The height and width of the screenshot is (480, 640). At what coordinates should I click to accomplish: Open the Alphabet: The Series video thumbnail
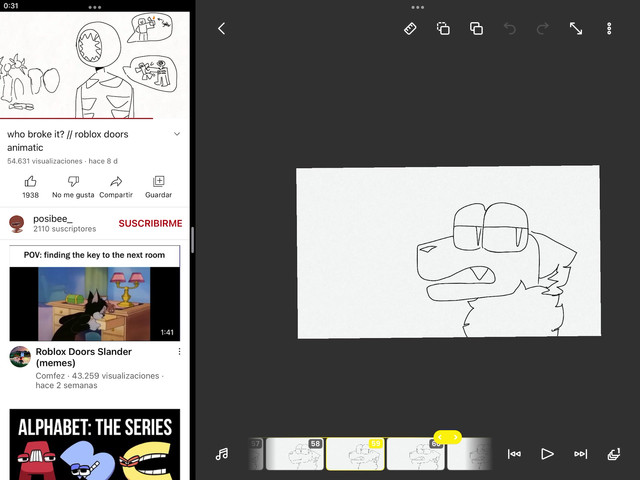(95, 444)
